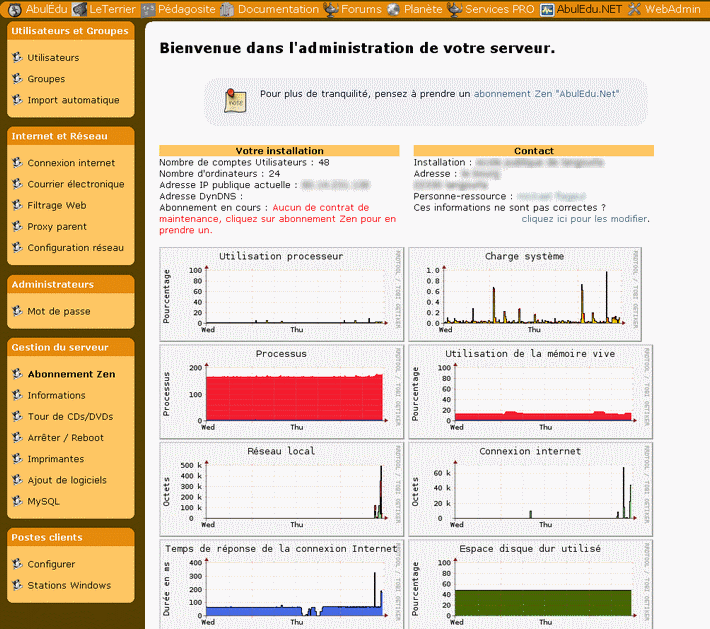Click the Documentation books icon
Viewport: 710px width, 629px height.
(x=227, y=9)
